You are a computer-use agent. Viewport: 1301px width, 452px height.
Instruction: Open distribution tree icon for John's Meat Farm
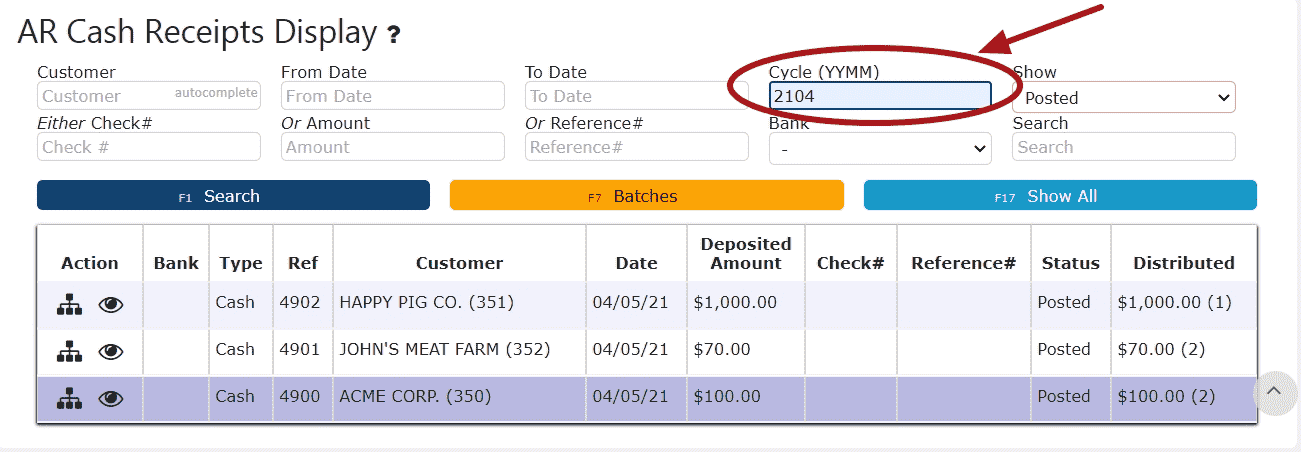(69, 351)
